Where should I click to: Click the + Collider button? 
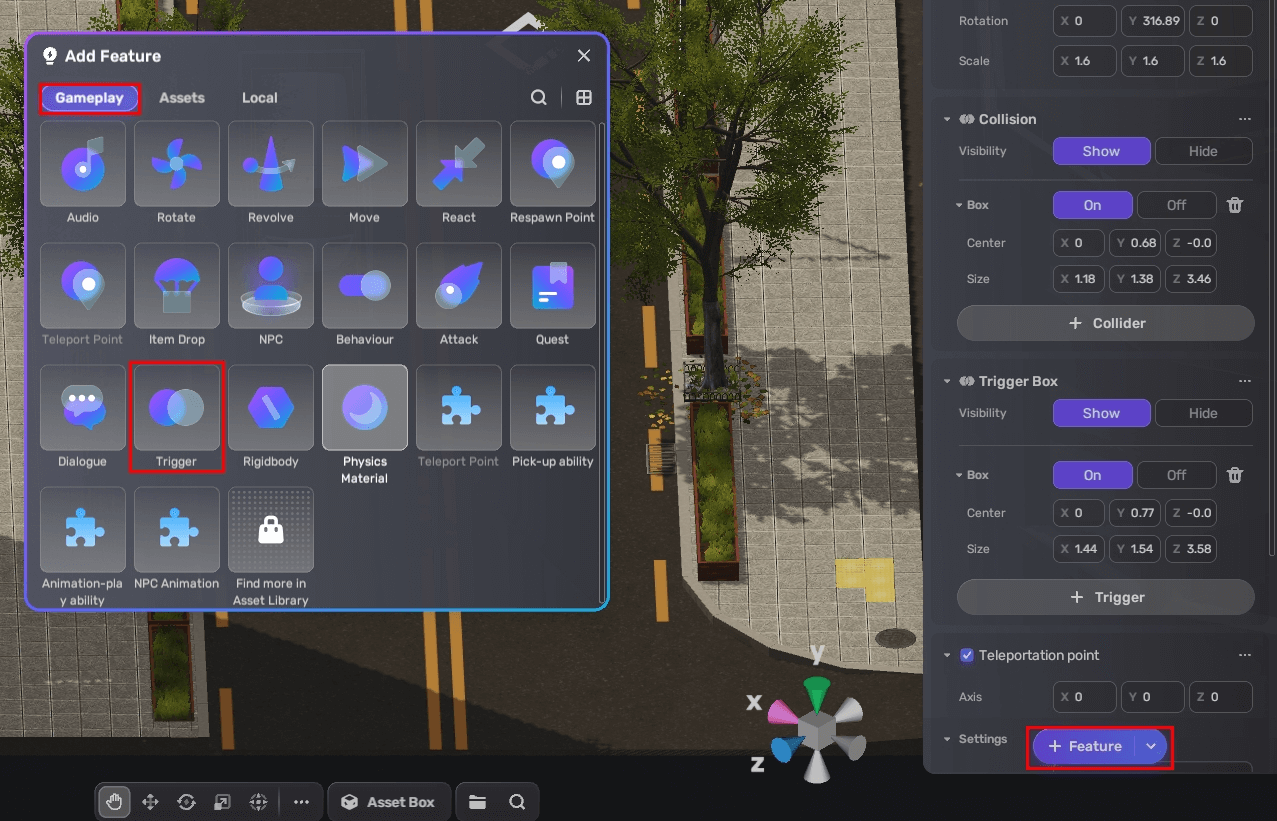1105,323
